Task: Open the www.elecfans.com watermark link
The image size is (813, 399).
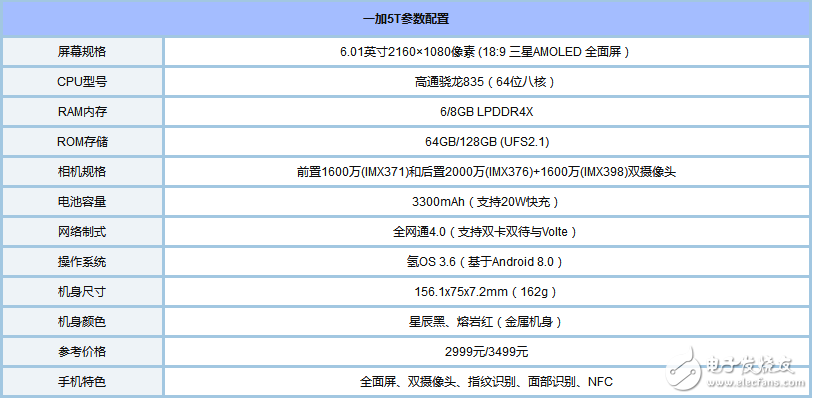Action: 757,383
